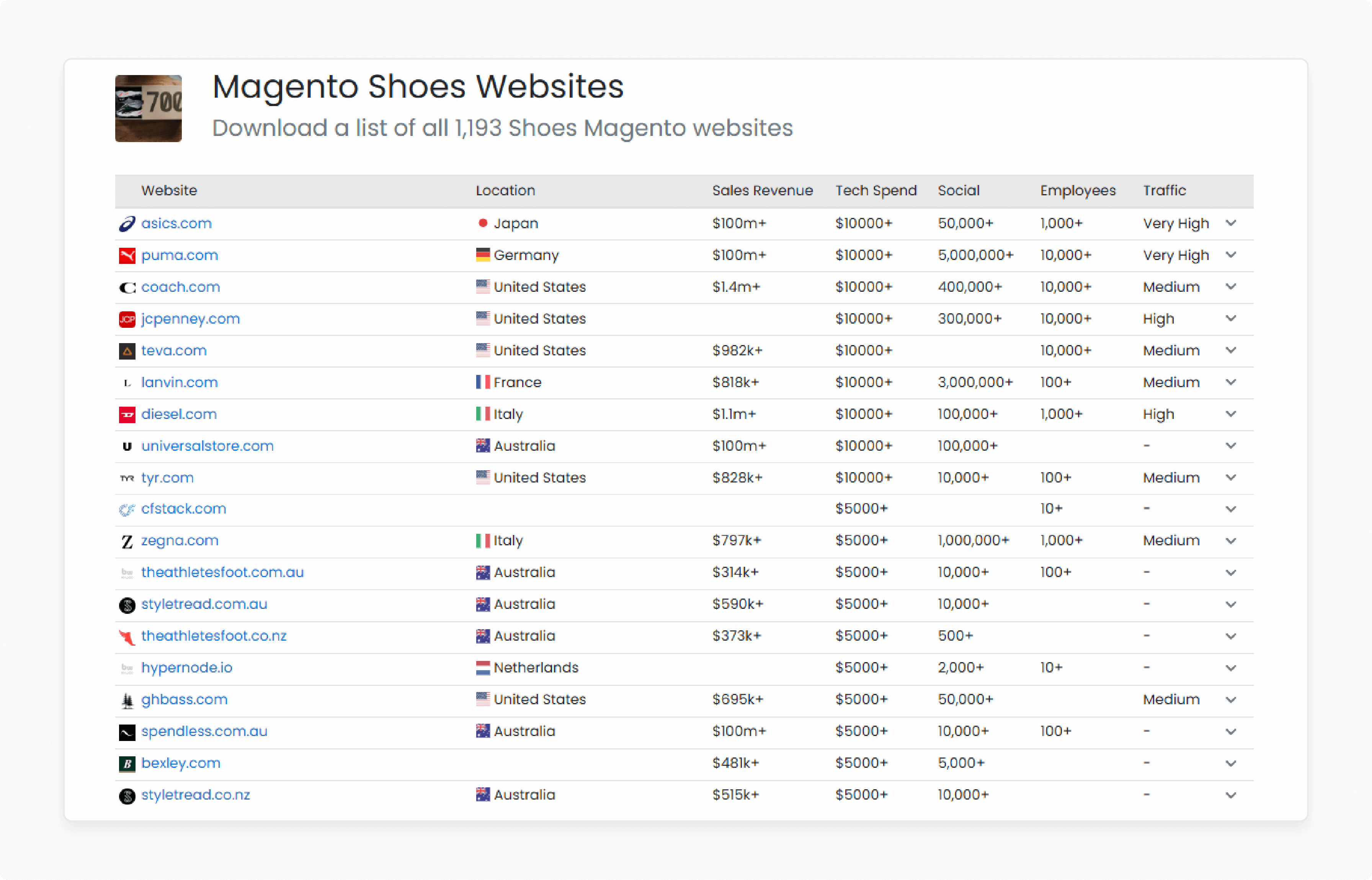Click the 5,000,000+ social value for puma.com
The image size is (1372, 880).
pos(975,255)
